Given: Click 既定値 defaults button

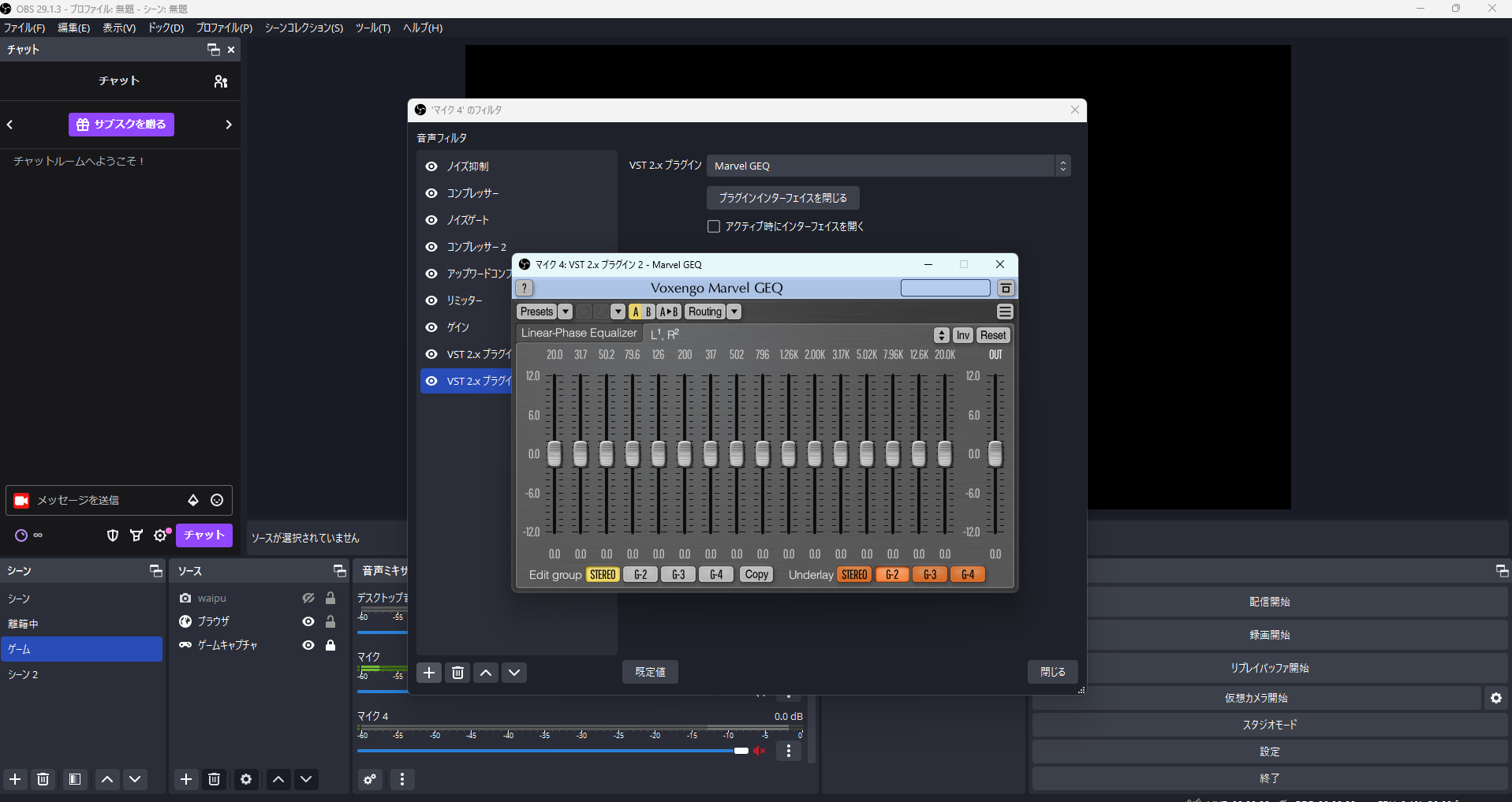Looking at the screenshot, I should (x=651, y=672).
